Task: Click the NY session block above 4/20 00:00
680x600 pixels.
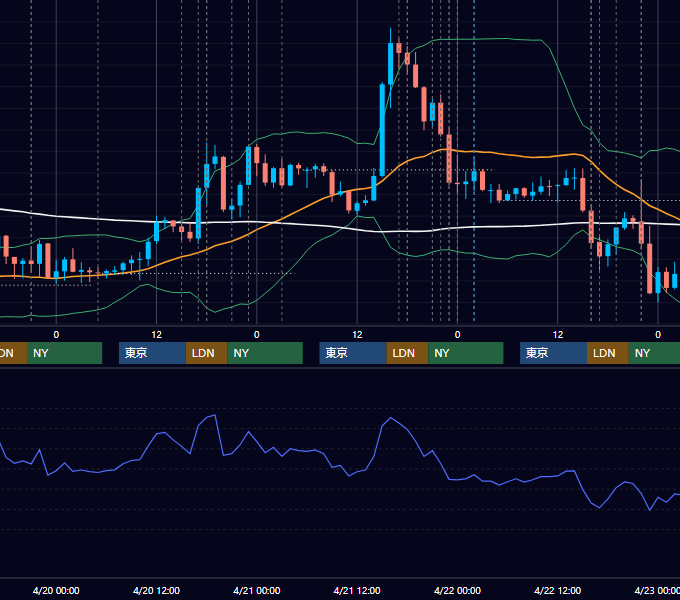Action: [x=64, y=353]
